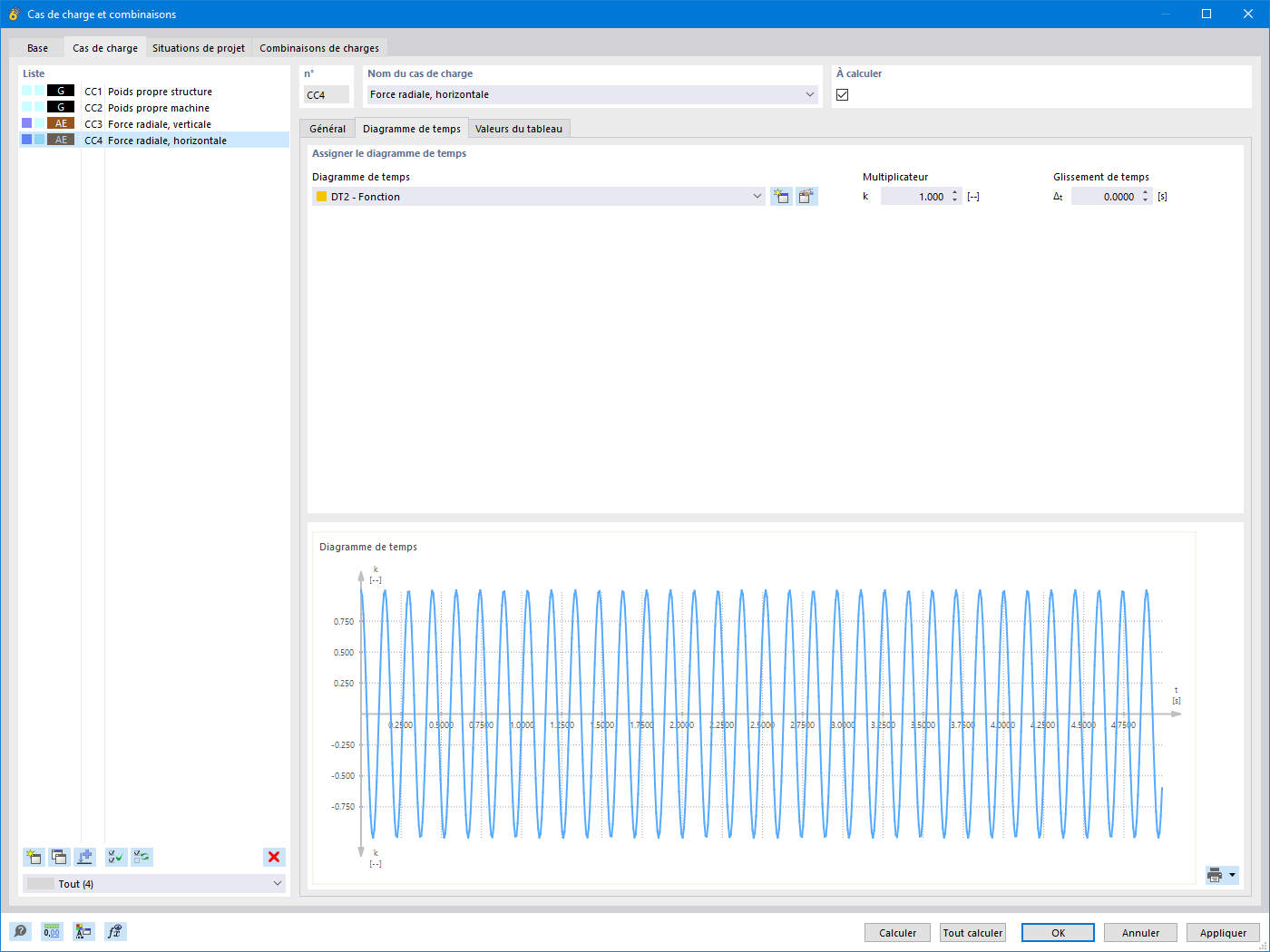Select CC3 Force radiale, verticale
1270x952 pixels.
(154, 123)
